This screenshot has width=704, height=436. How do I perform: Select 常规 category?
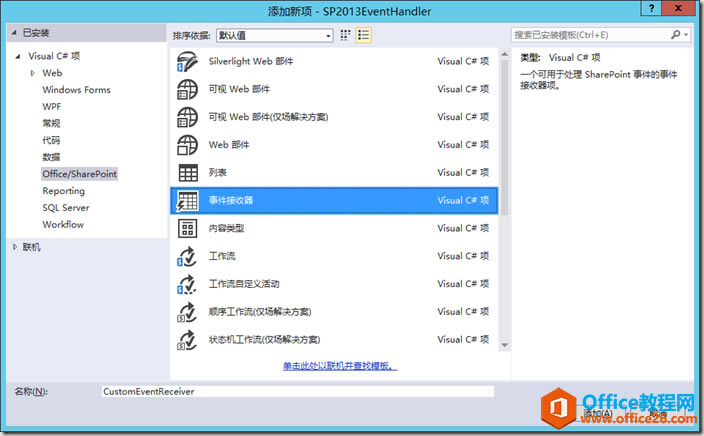tap(51, 123)
